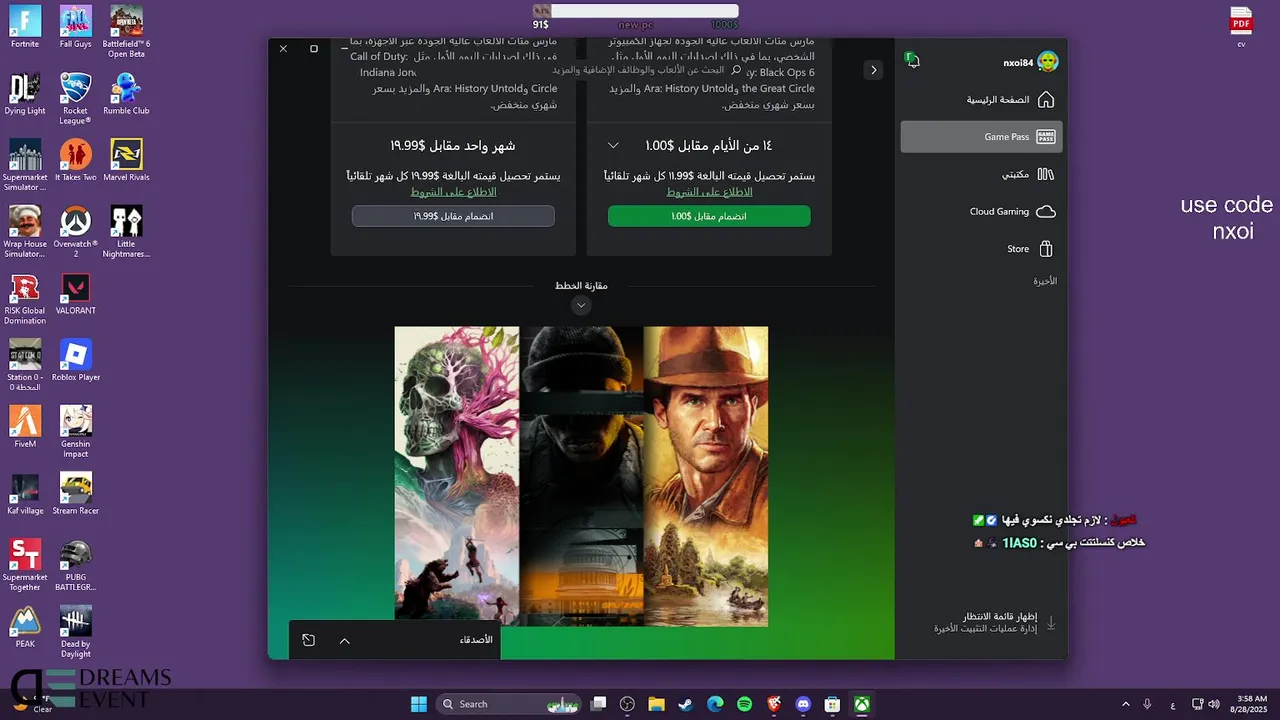The height and width of the screenshot is (720, 1280).
Task: Open Discord from the taskbar
Action: point(802,704)
